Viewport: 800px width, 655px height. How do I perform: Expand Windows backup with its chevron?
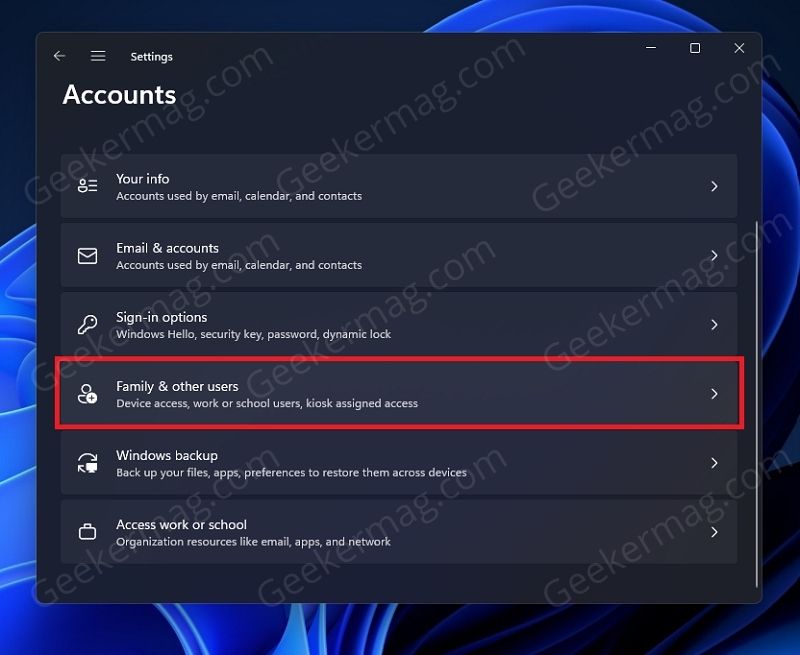(714, 463)
